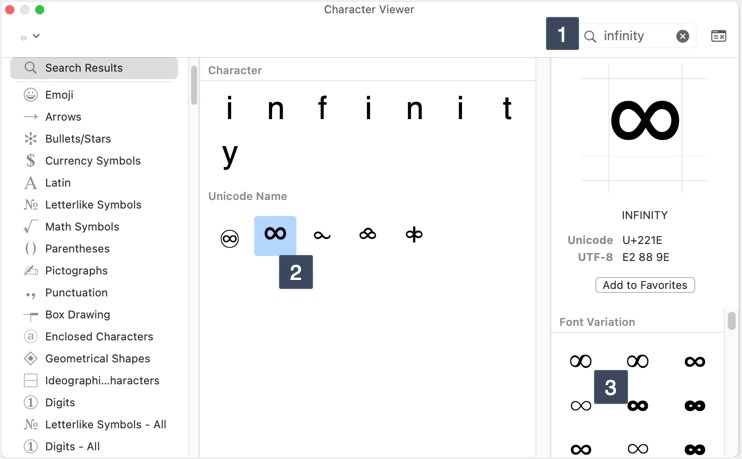This screenshot has height=459, width=742.
Task: Open the action menu chevron dropdown
Action: tap(31, 36)
